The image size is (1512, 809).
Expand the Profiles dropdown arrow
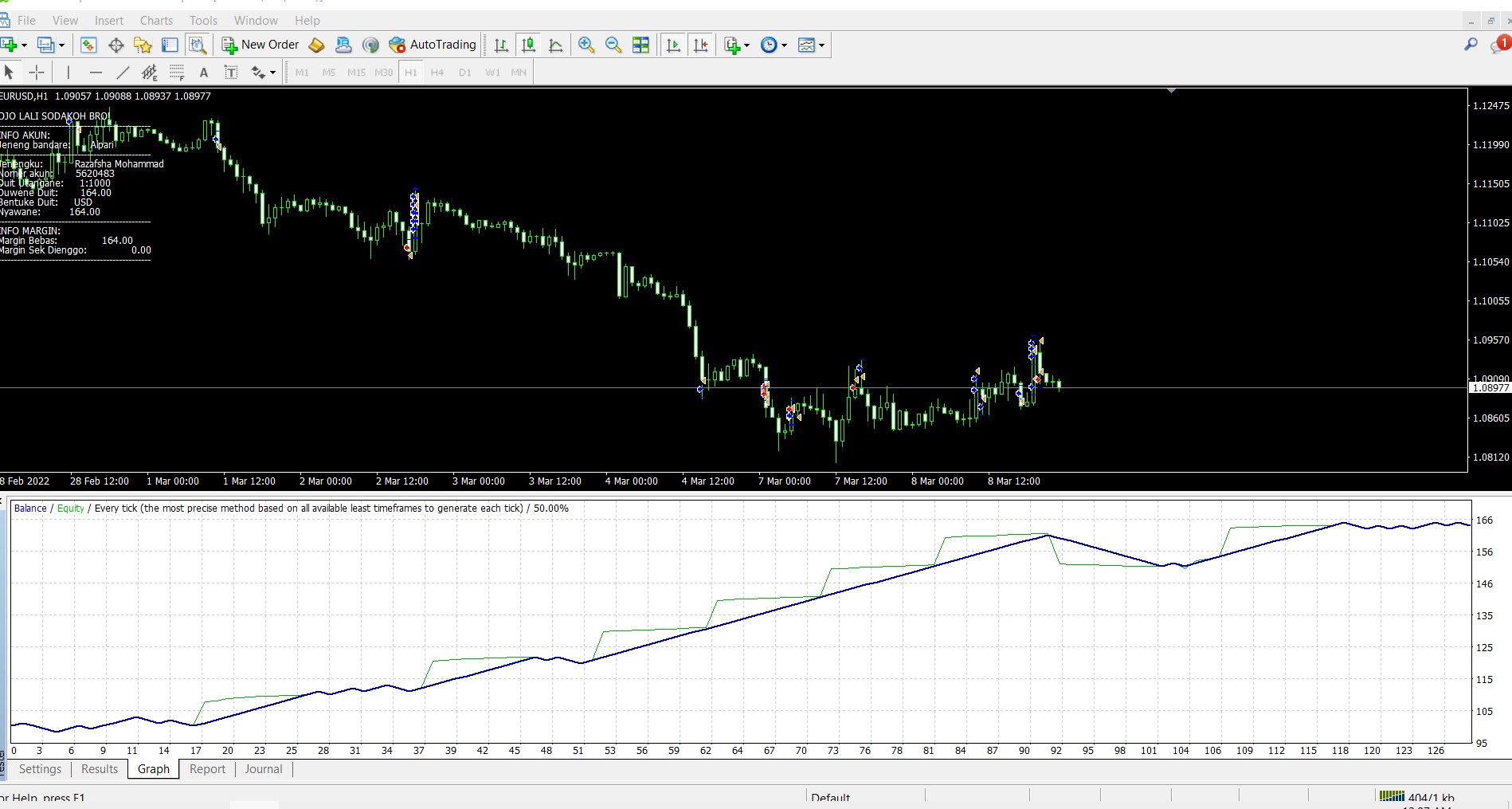[61, 45]
